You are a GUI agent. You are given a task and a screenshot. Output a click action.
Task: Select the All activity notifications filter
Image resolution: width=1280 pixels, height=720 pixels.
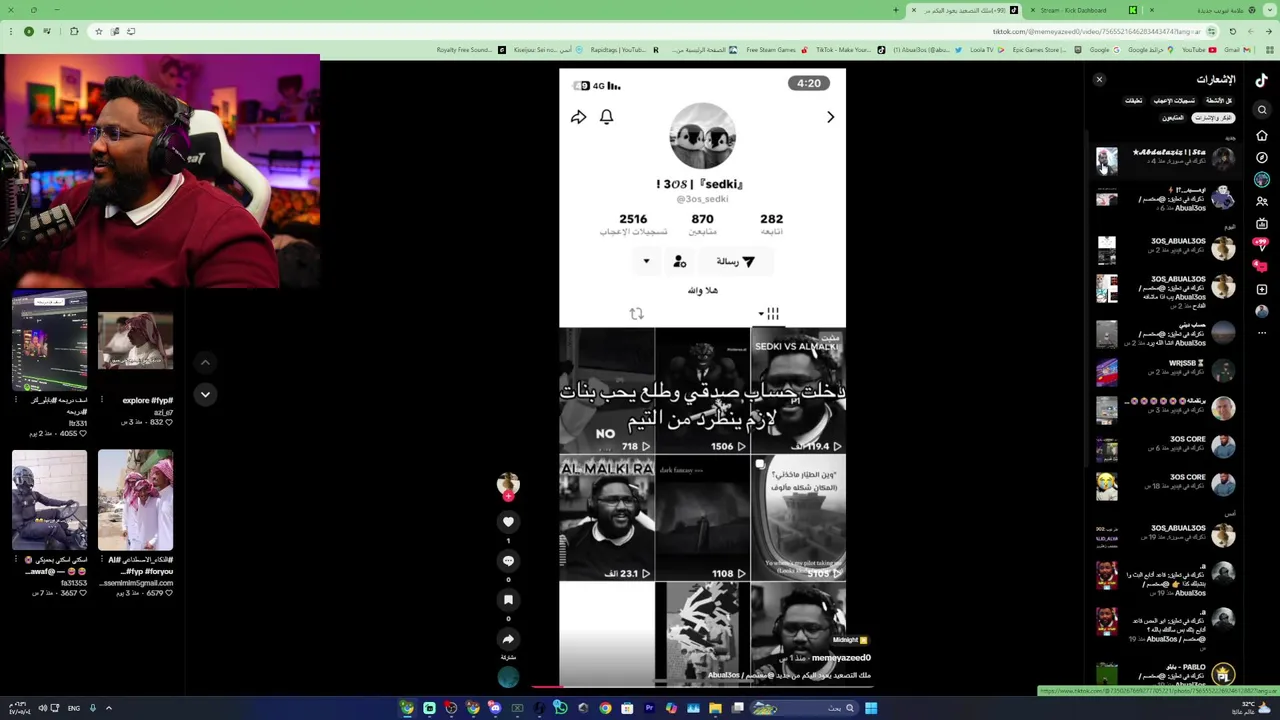pyautogui.click(x=1219, y=101)
